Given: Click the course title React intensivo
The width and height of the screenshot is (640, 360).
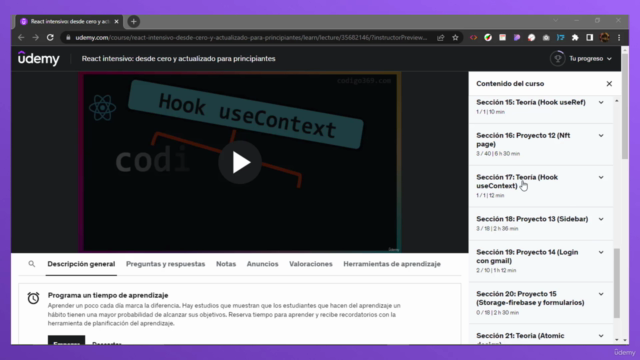Looking at the screenshot, I should pos(178,59).
